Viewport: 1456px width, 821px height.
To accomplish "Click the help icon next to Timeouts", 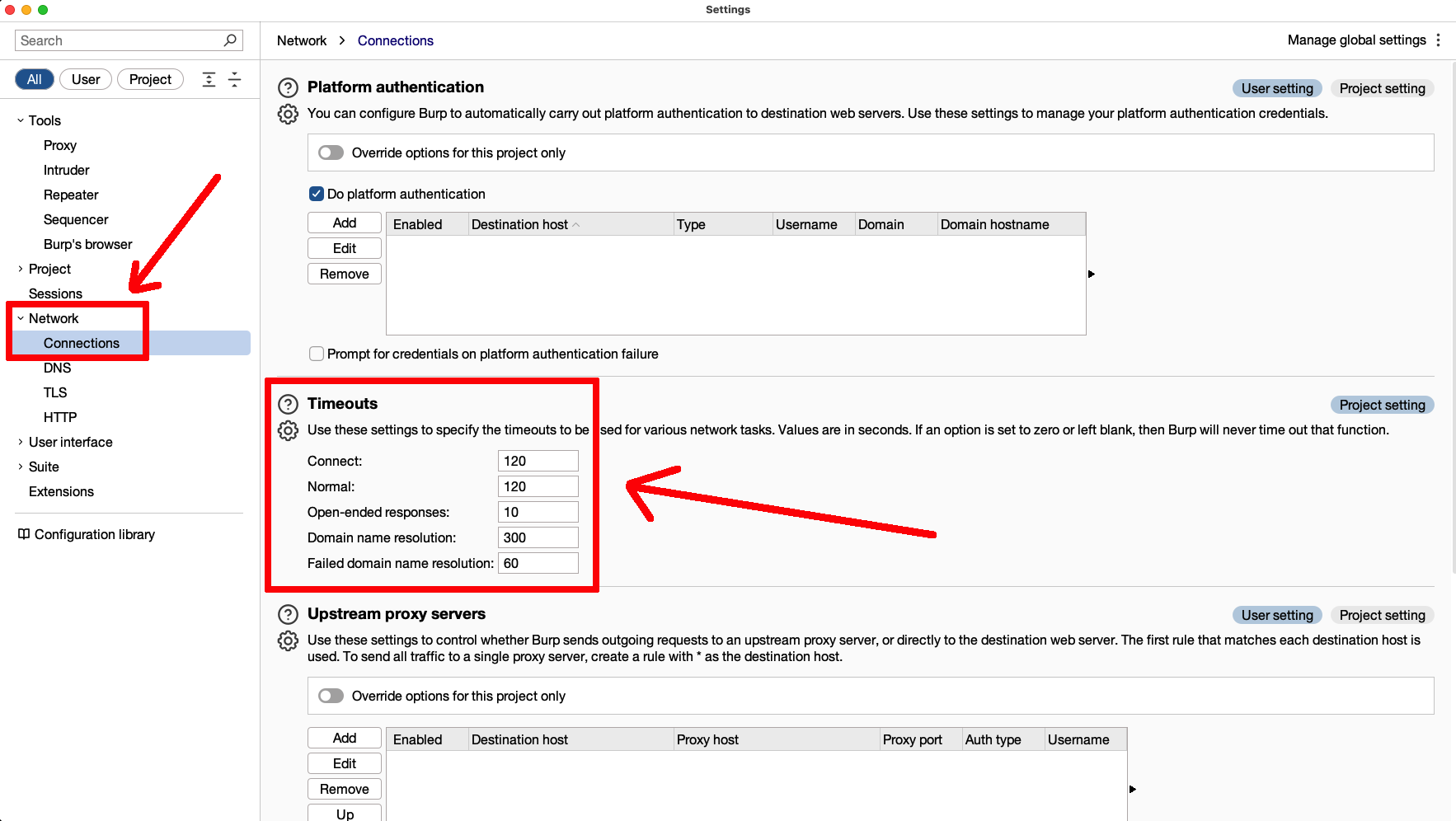I will (288, 404).
